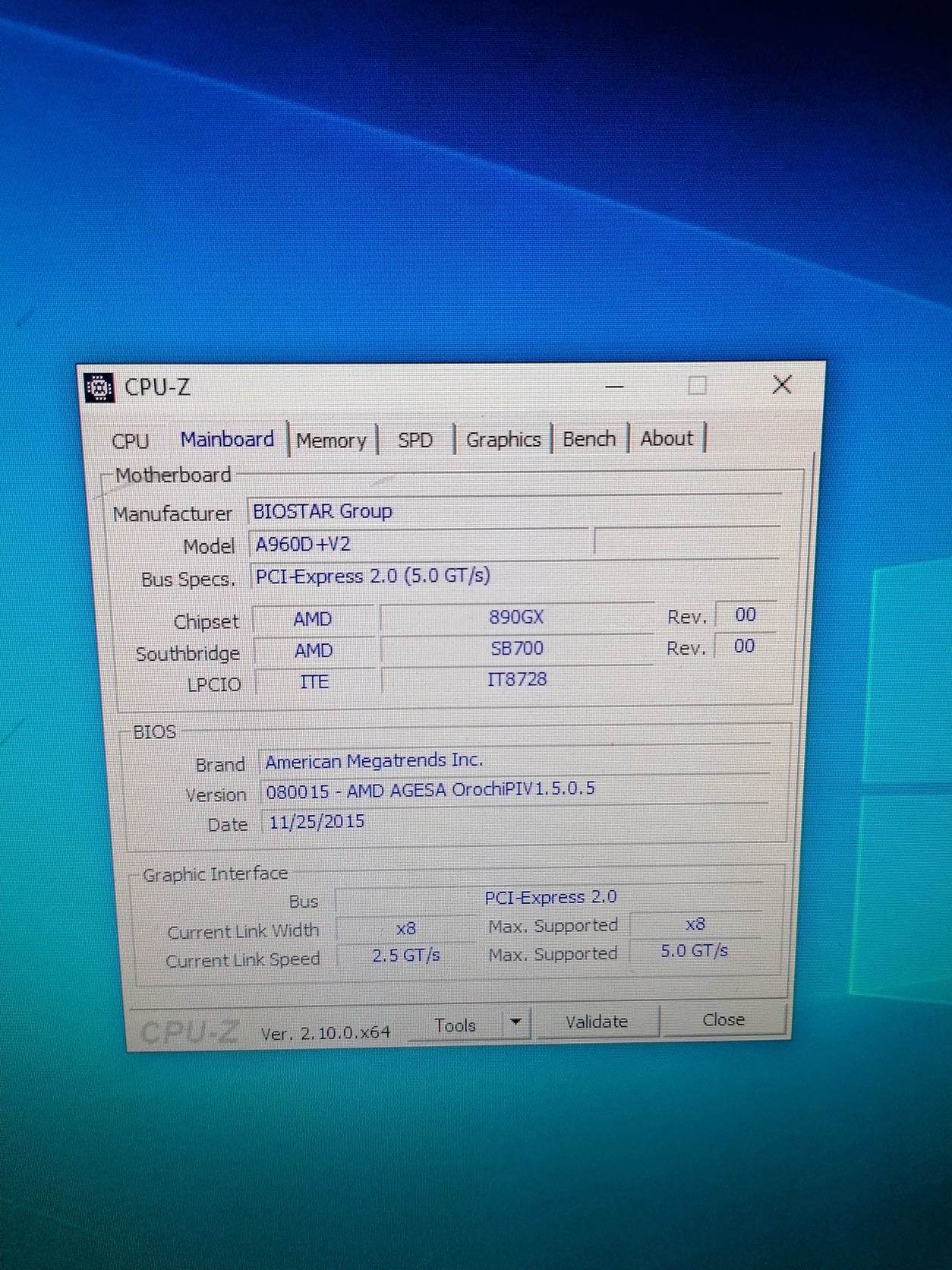Screen dimensions: 952x1270
Task: Click the current link speed 2.5 GT/s
Action: (406, 956)
